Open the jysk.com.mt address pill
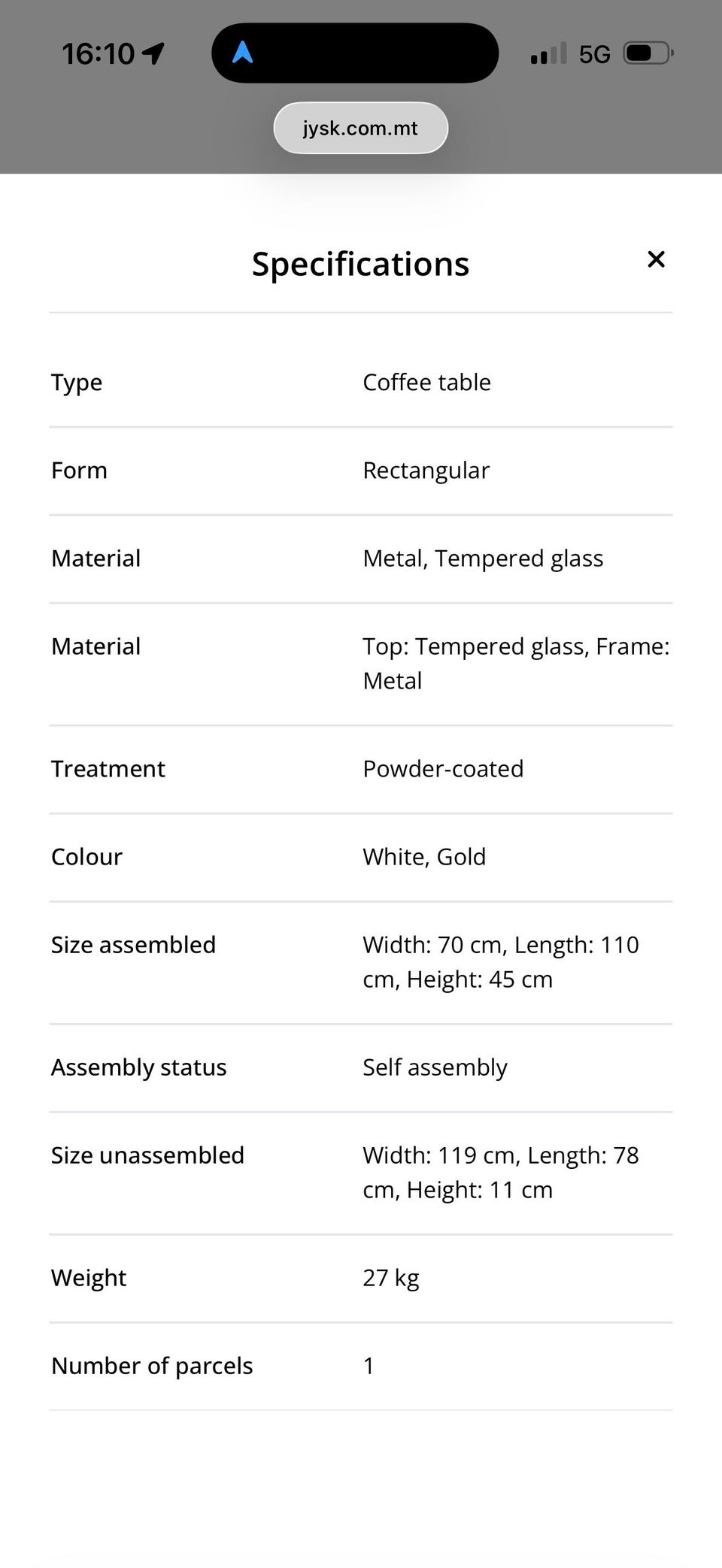722x1568 pixels. (360, 128)
